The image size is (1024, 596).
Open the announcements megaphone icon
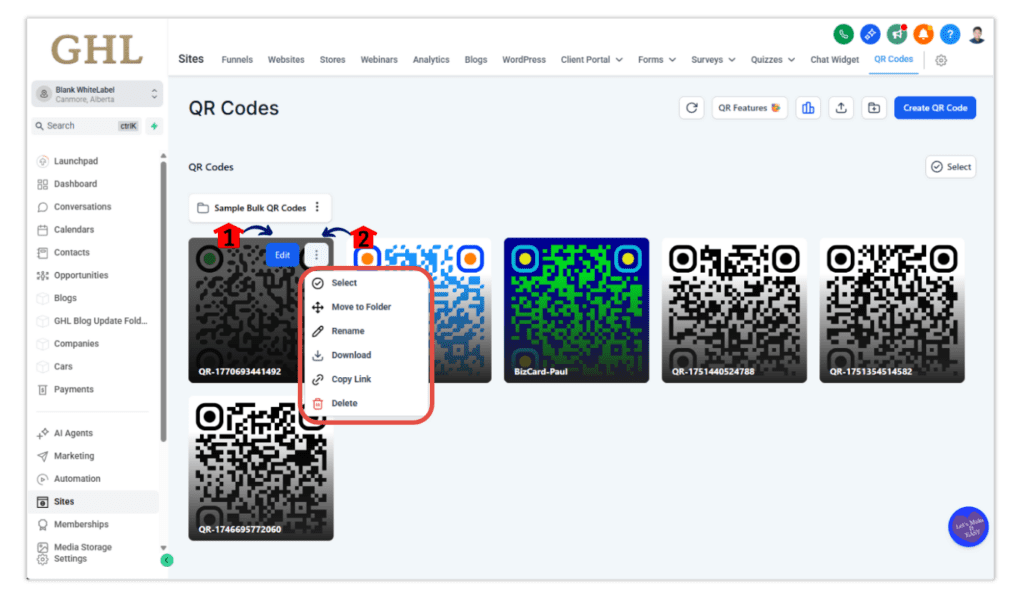click(x=896, y=33)
